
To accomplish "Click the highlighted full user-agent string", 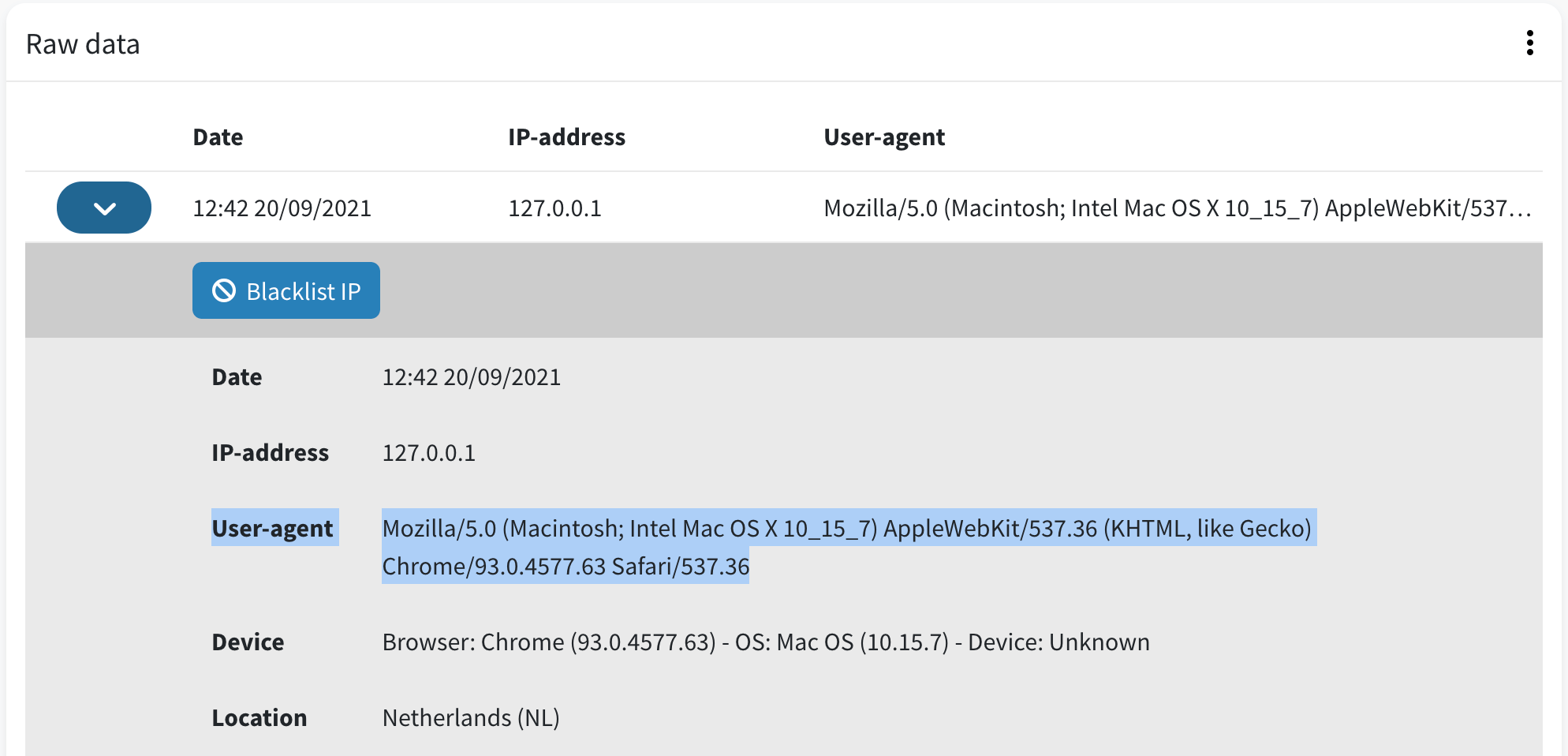I will pyautogui.click(x=849, y=547).
